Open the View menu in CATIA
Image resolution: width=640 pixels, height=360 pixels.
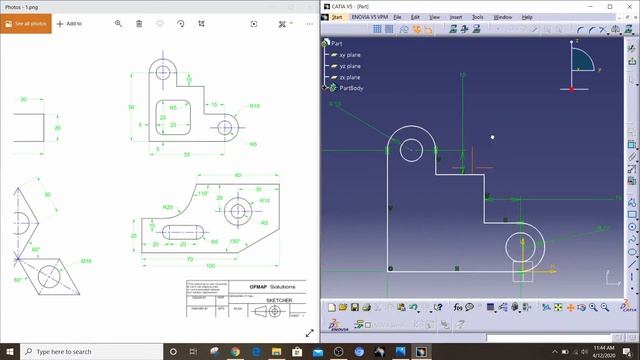(434, 17)
